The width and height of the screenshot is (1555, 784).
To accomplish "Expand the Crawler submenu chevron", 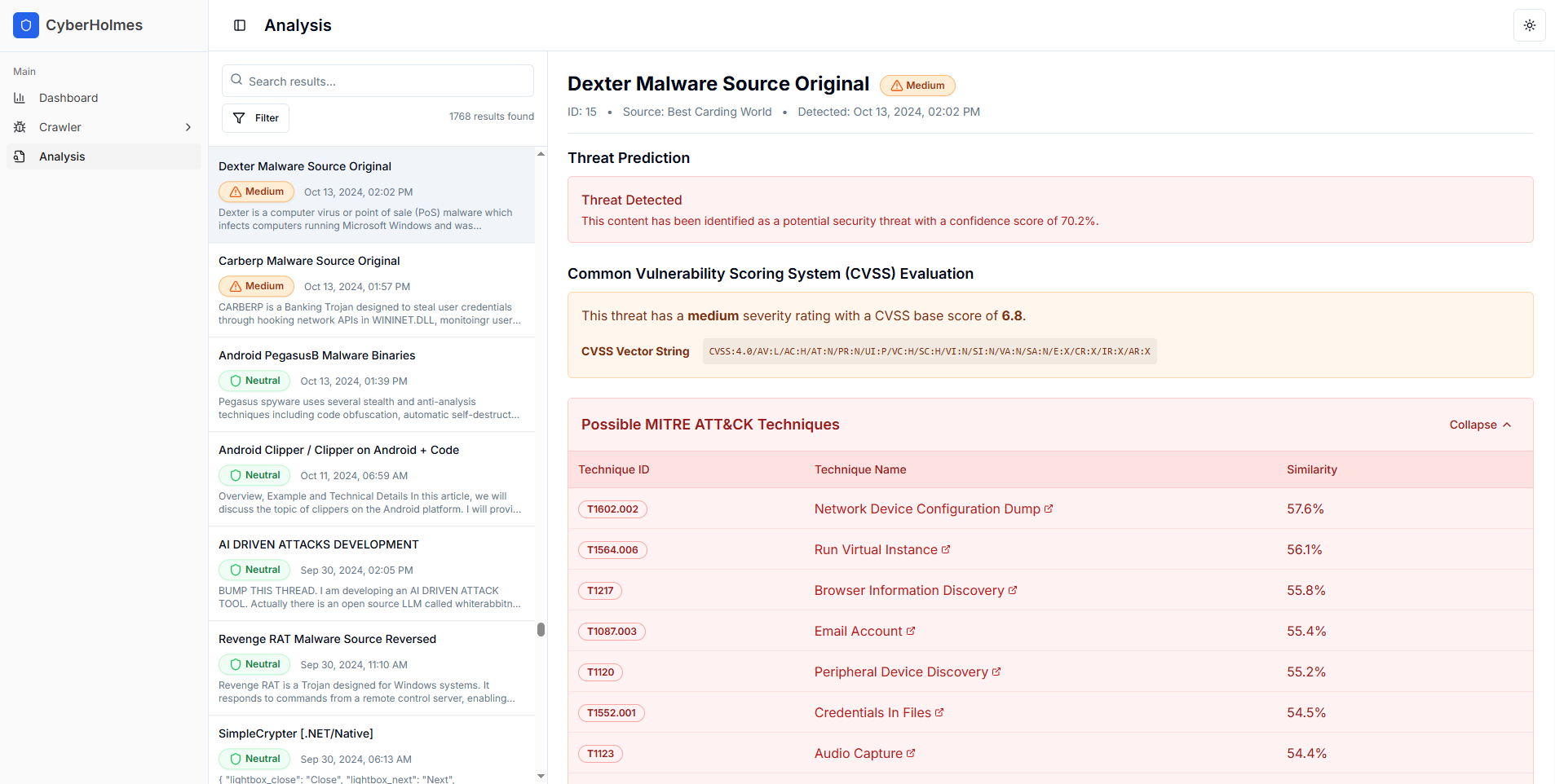I will coord(188,127).
